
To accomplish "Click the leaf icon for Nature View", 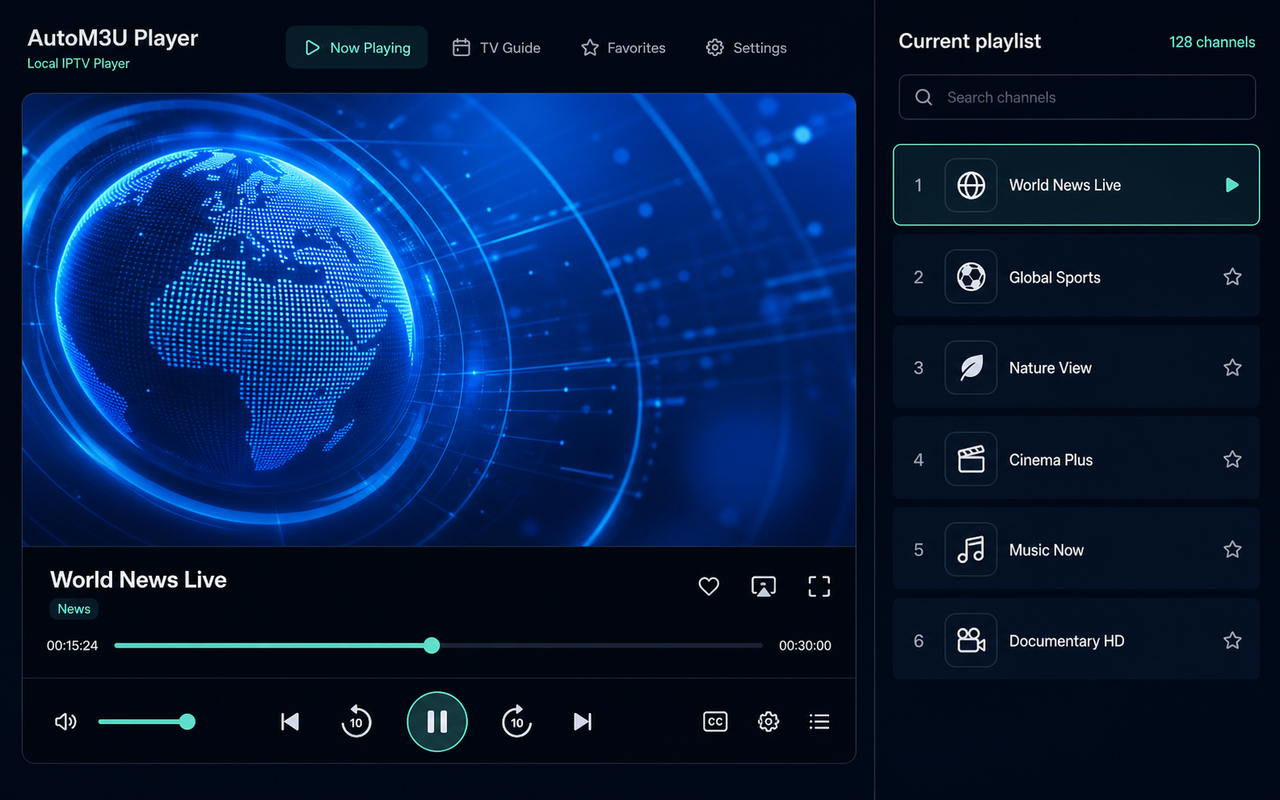I will pos(971,368).
